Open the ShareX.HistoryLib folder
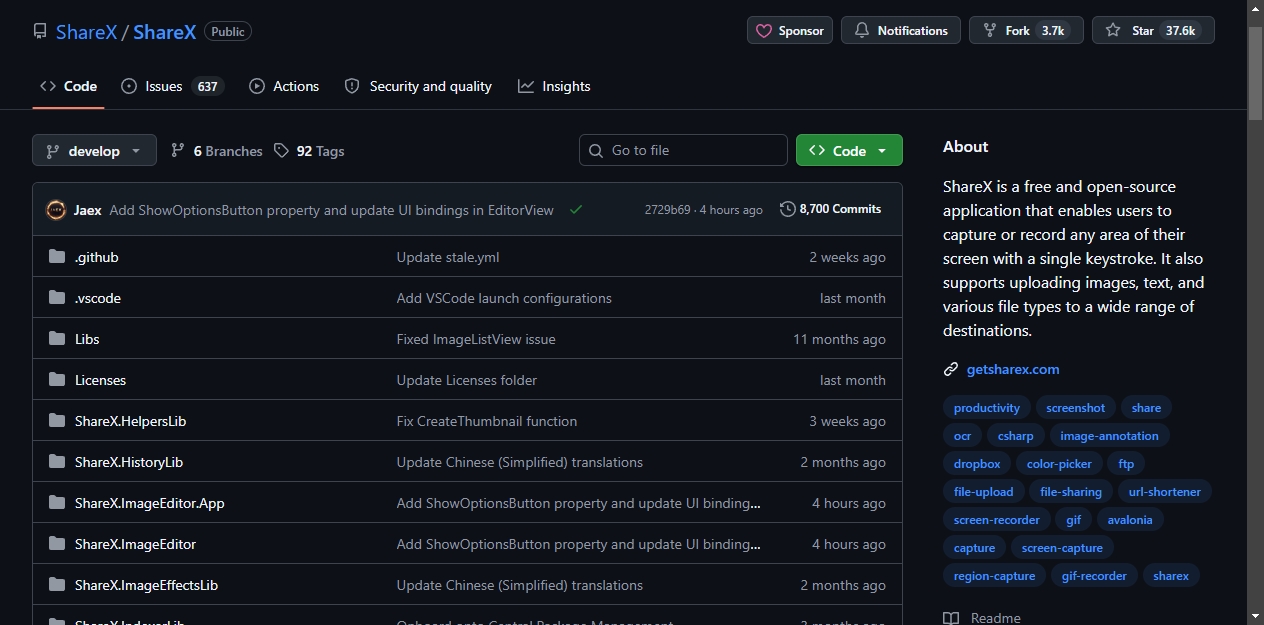Viewport: 1264px width, 625px height. click(129, 462)
